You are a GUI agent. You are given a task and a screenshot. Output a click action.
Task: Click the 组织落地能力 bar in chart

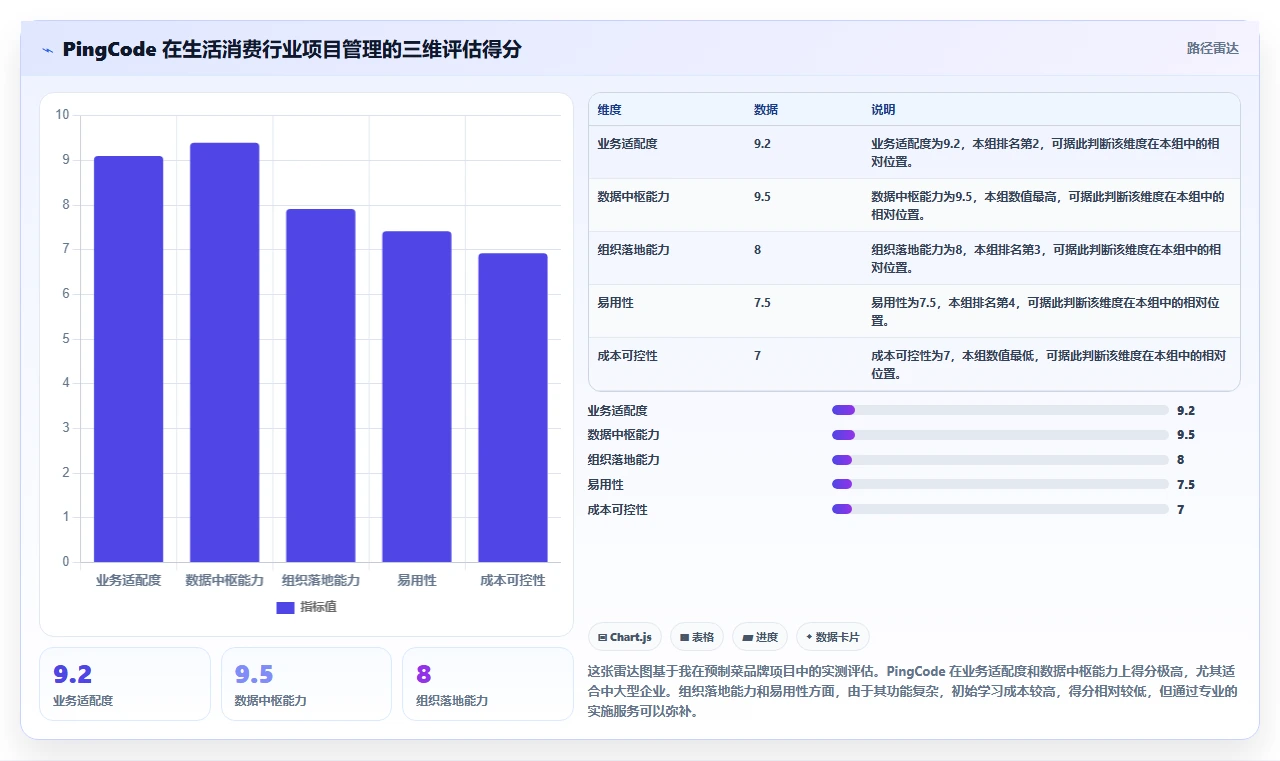click(x=320, y=385)
